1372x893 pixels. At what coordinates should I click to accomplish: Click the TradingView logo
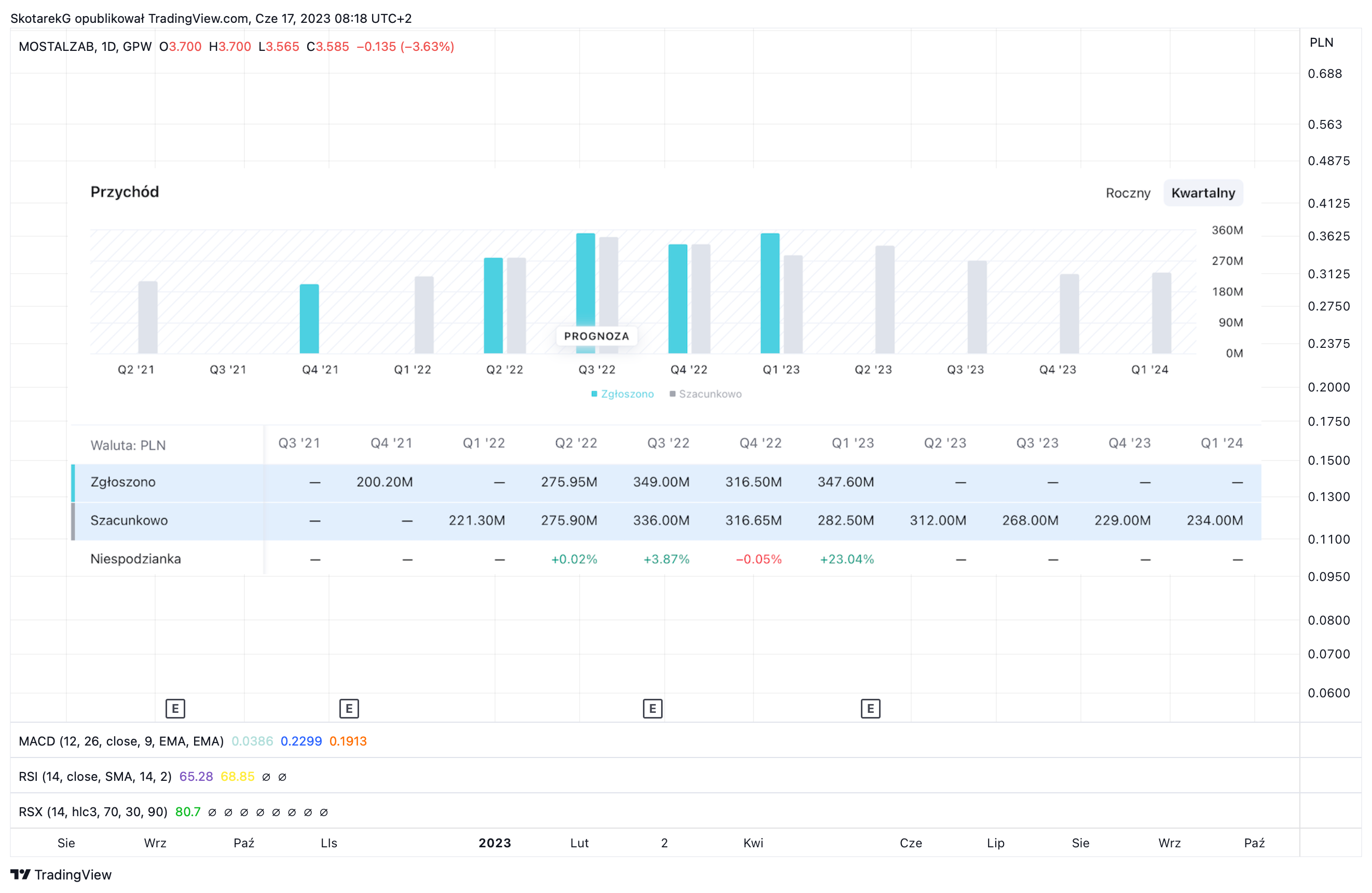tap(61, 874)
